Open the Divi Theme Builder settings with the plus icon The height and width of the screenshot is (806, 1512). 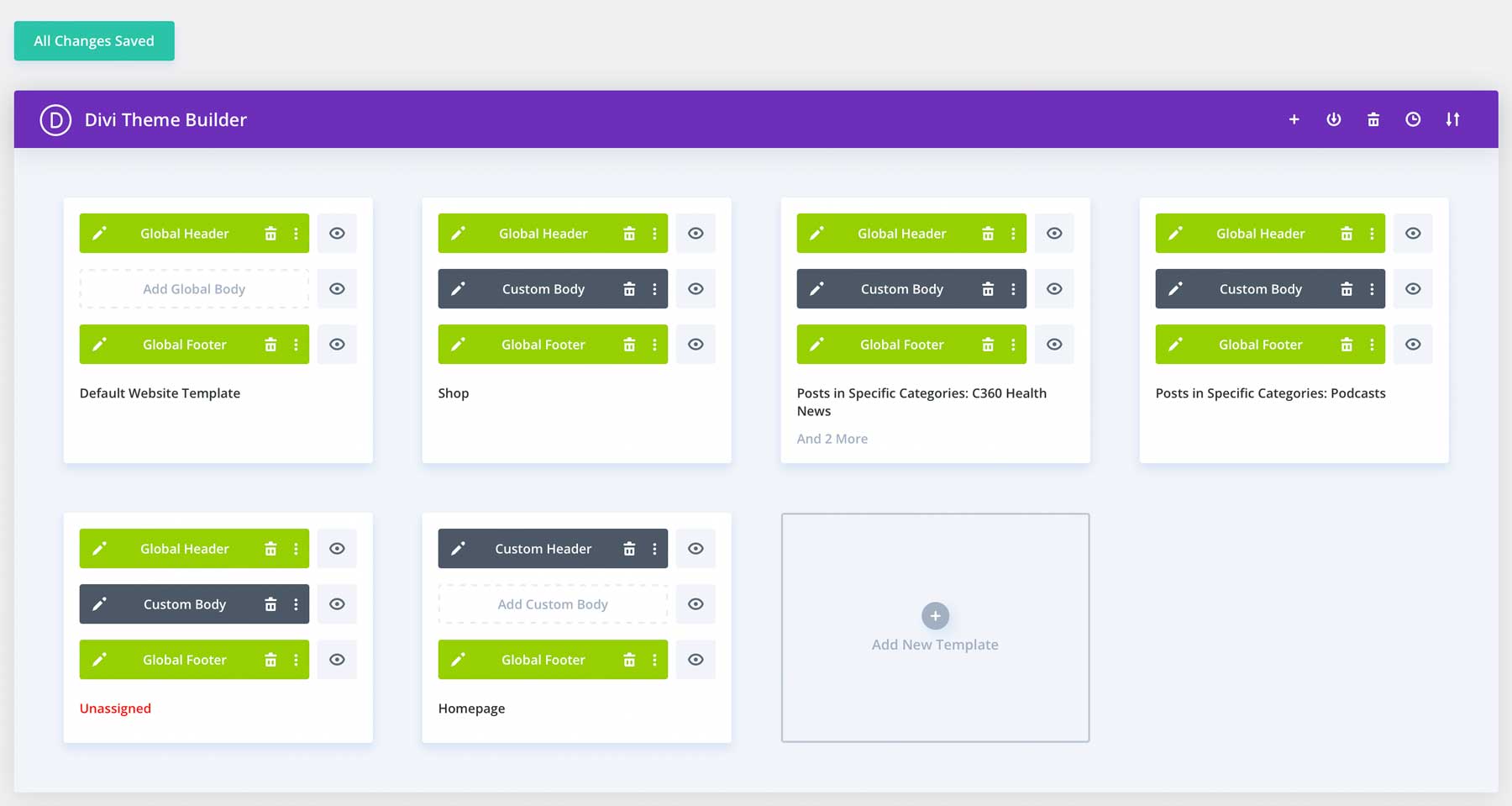click(x=1294, y=119)
